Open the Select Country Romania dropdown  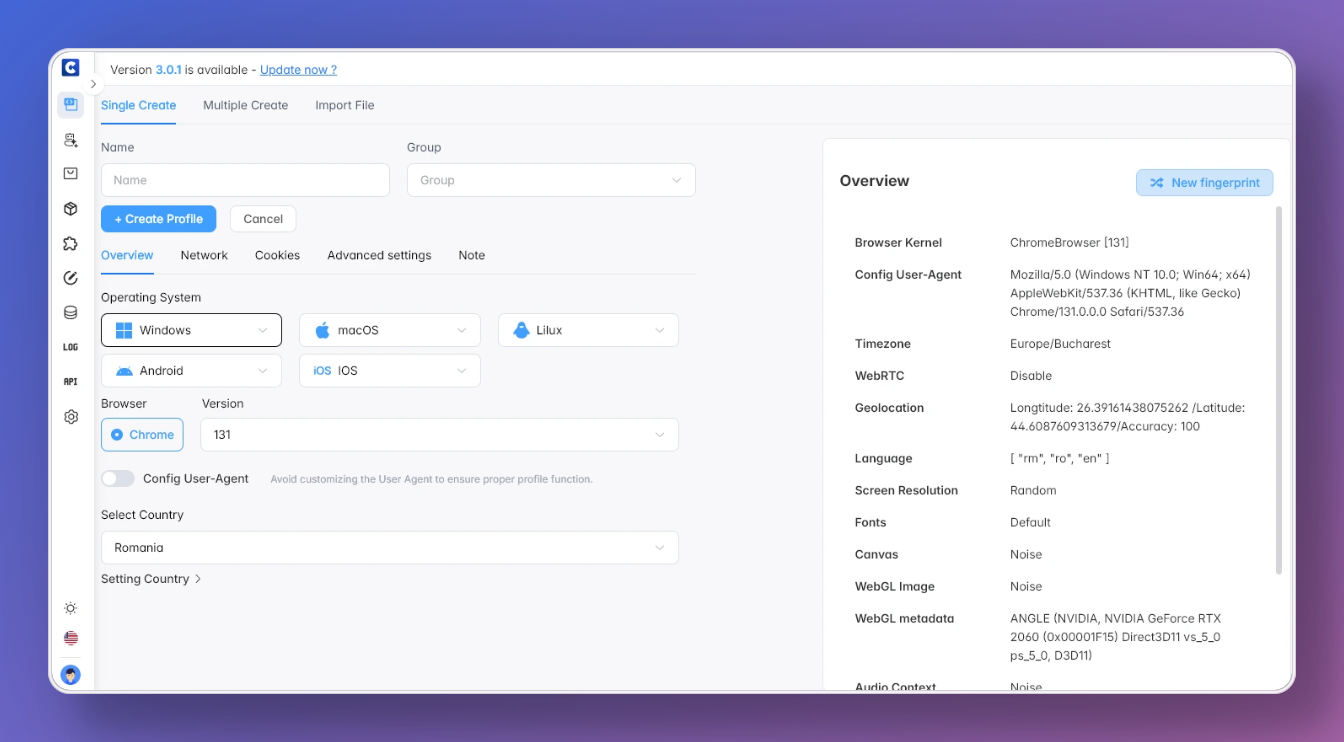point(389,548)
